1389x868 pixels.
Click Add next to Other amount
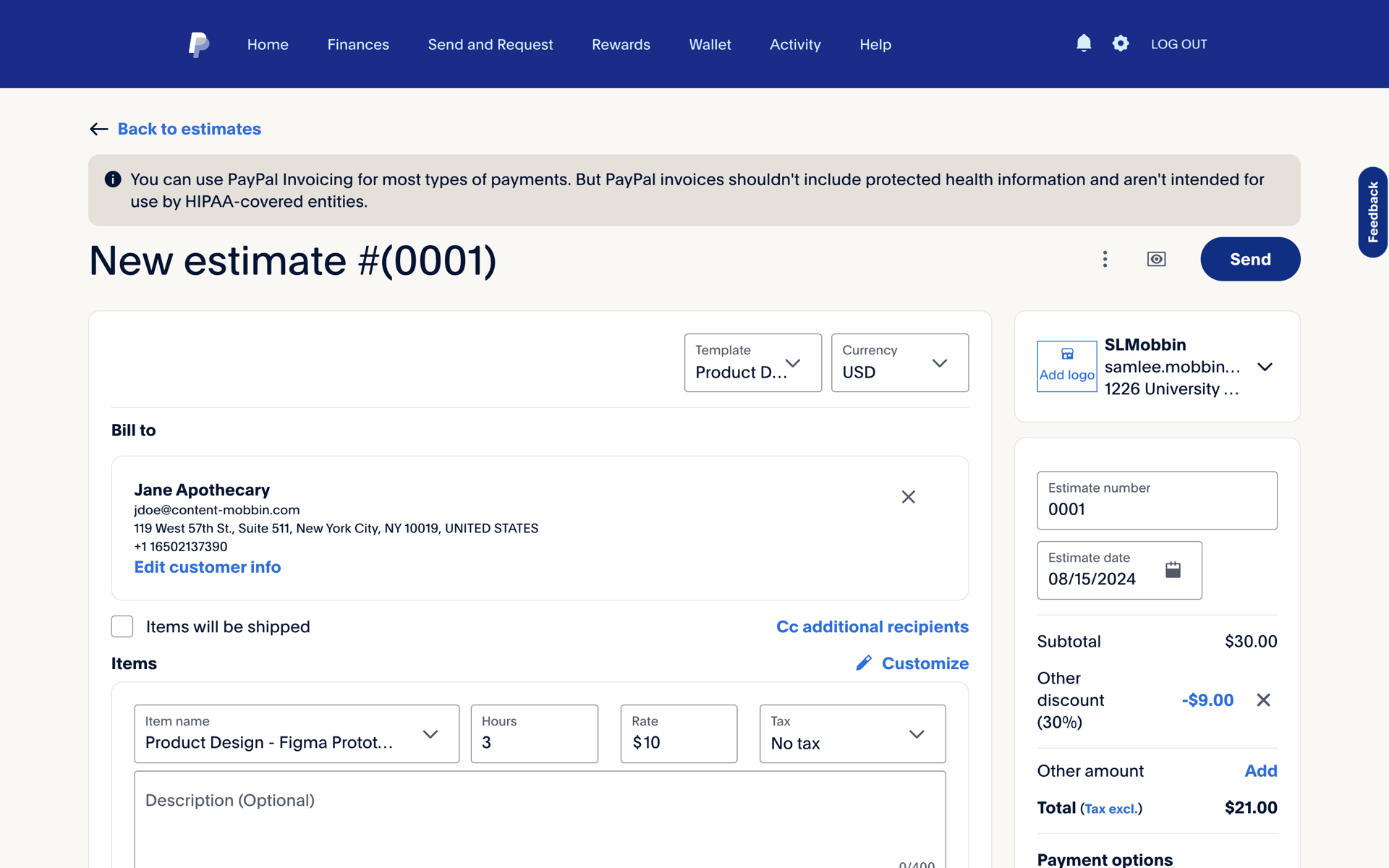point(1261,771)
